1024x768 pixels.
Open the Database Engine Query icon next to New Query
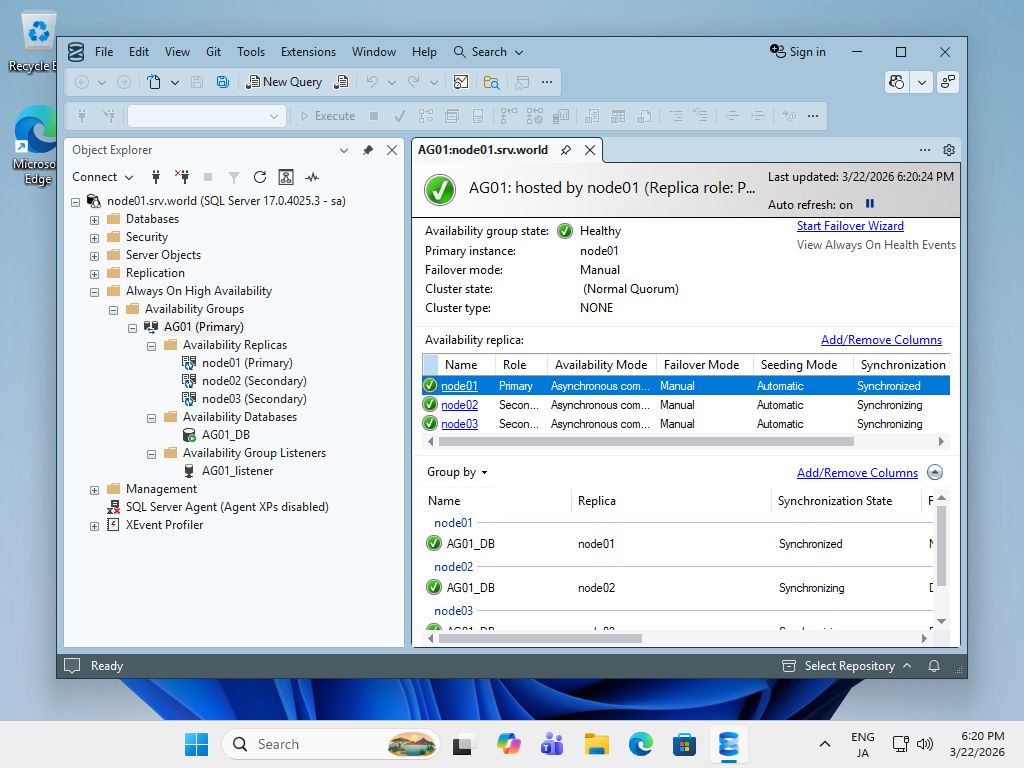point(341,82)
